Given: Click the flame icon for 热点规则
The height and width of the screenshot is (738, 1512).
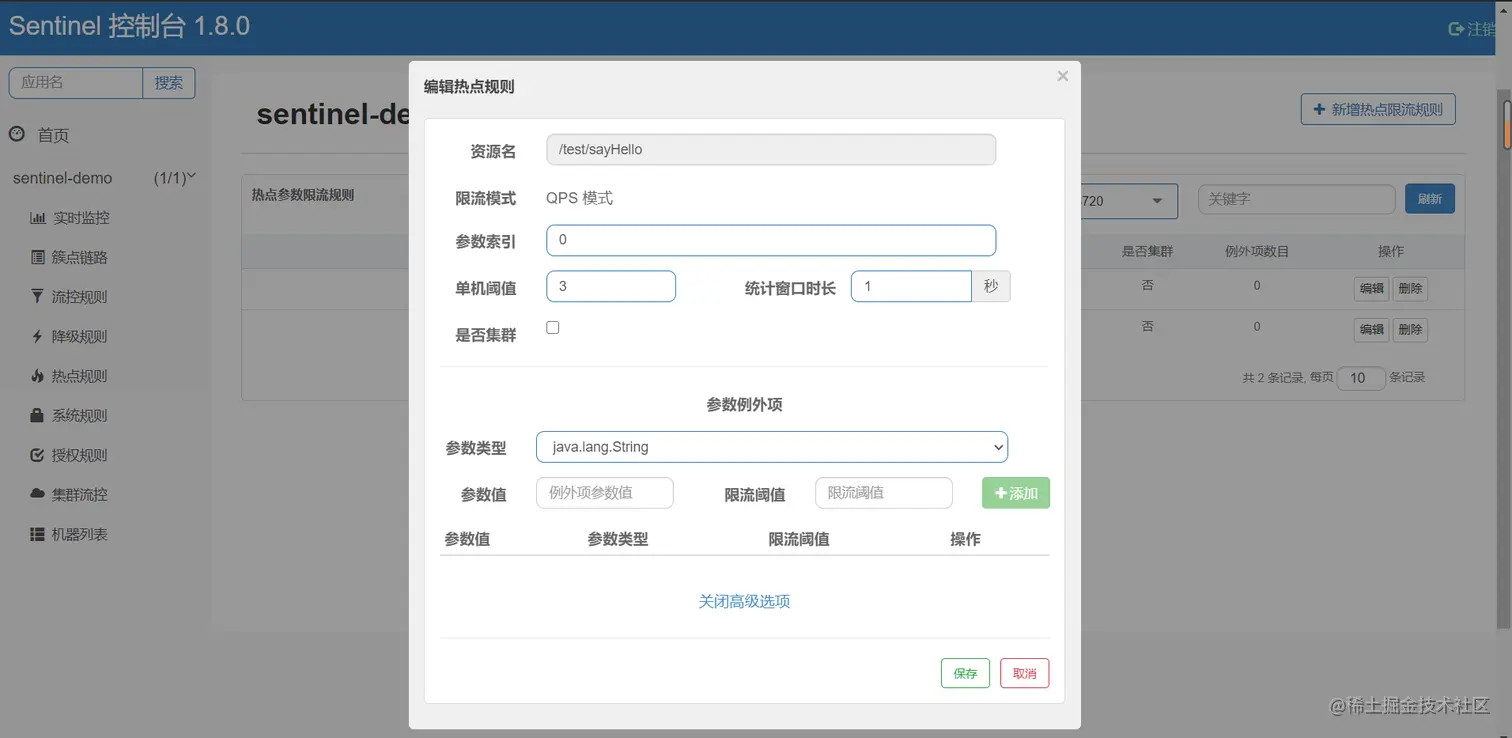Looking at the screenshot, I should tap(38, 376).
